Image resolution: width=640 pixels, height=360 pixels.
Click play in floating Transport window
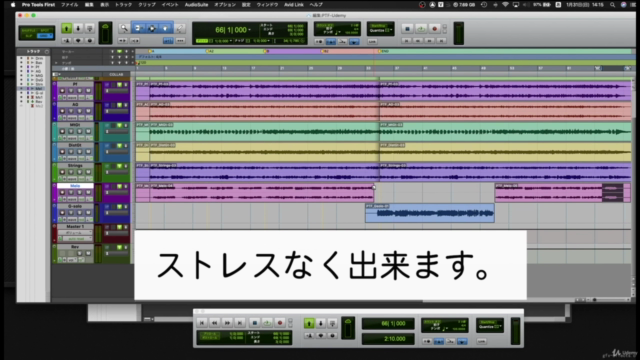pos(267,323)
